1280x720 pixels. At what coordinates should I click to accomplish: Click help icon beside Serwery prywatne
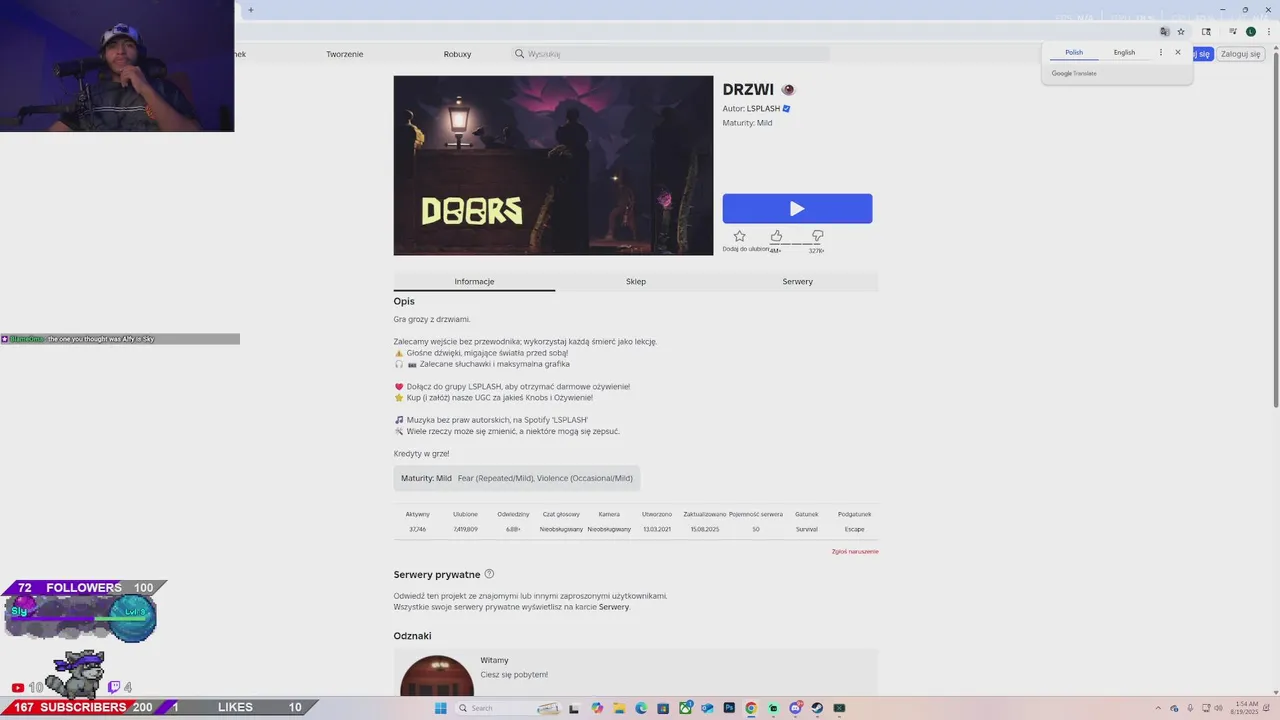pos(489,574)
